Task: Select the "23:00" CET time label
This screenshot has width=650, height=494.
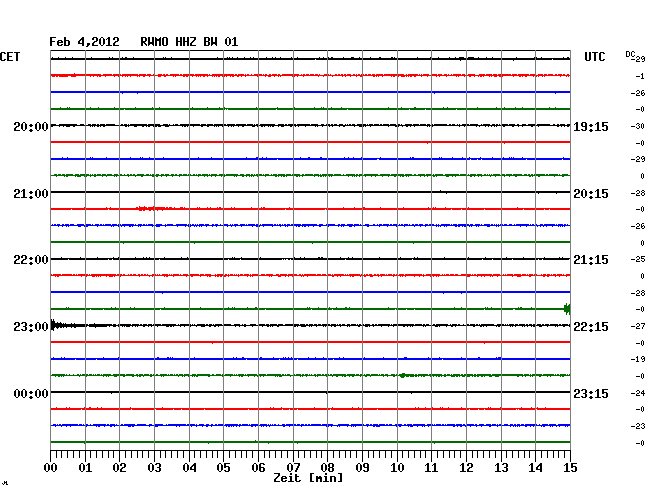Action: tap(31, 327)
